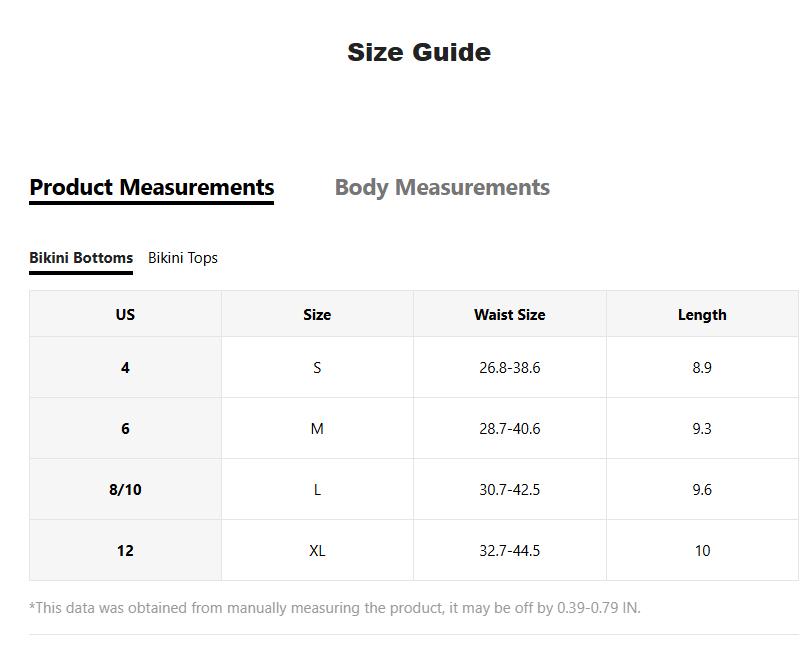This screenshot has width=812, height=654.
Task: Select the US 6 row label
Action: pos(125,429)
